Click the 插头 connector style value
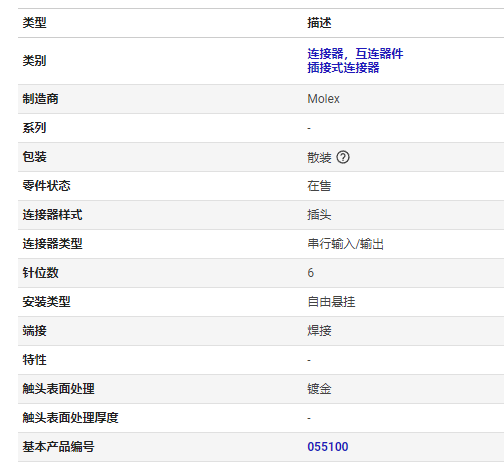This screenshot has height=468, width=504. pos(319,215)
